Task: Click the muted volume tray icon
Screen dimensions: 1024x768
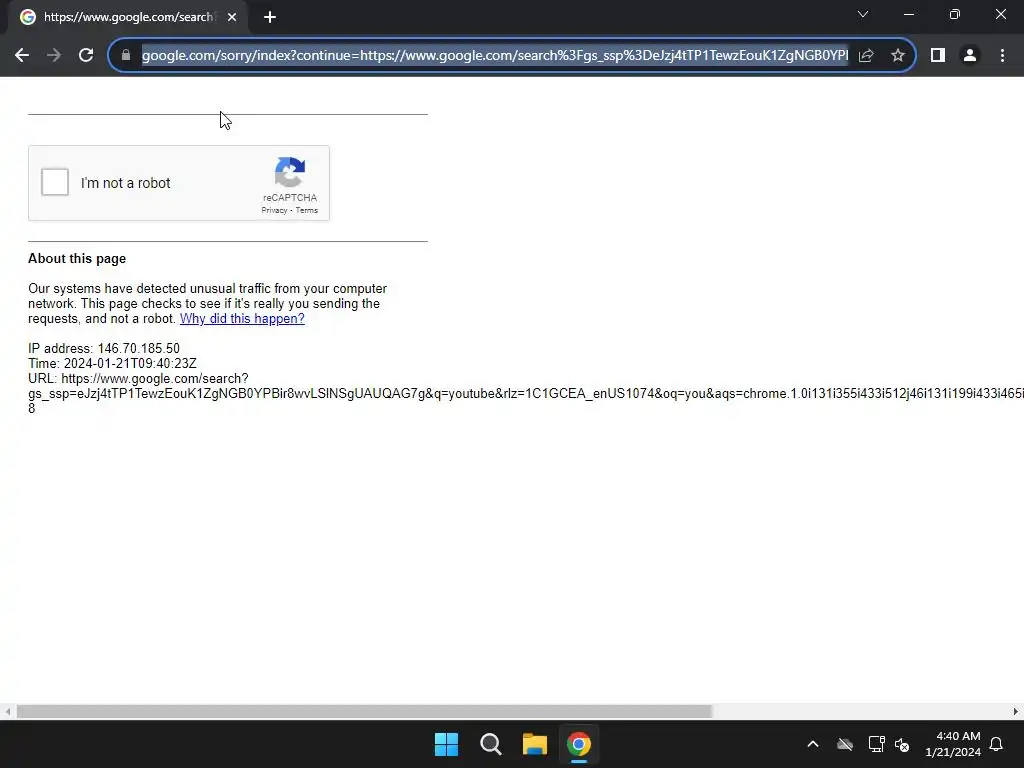Action: pos(902,744)
